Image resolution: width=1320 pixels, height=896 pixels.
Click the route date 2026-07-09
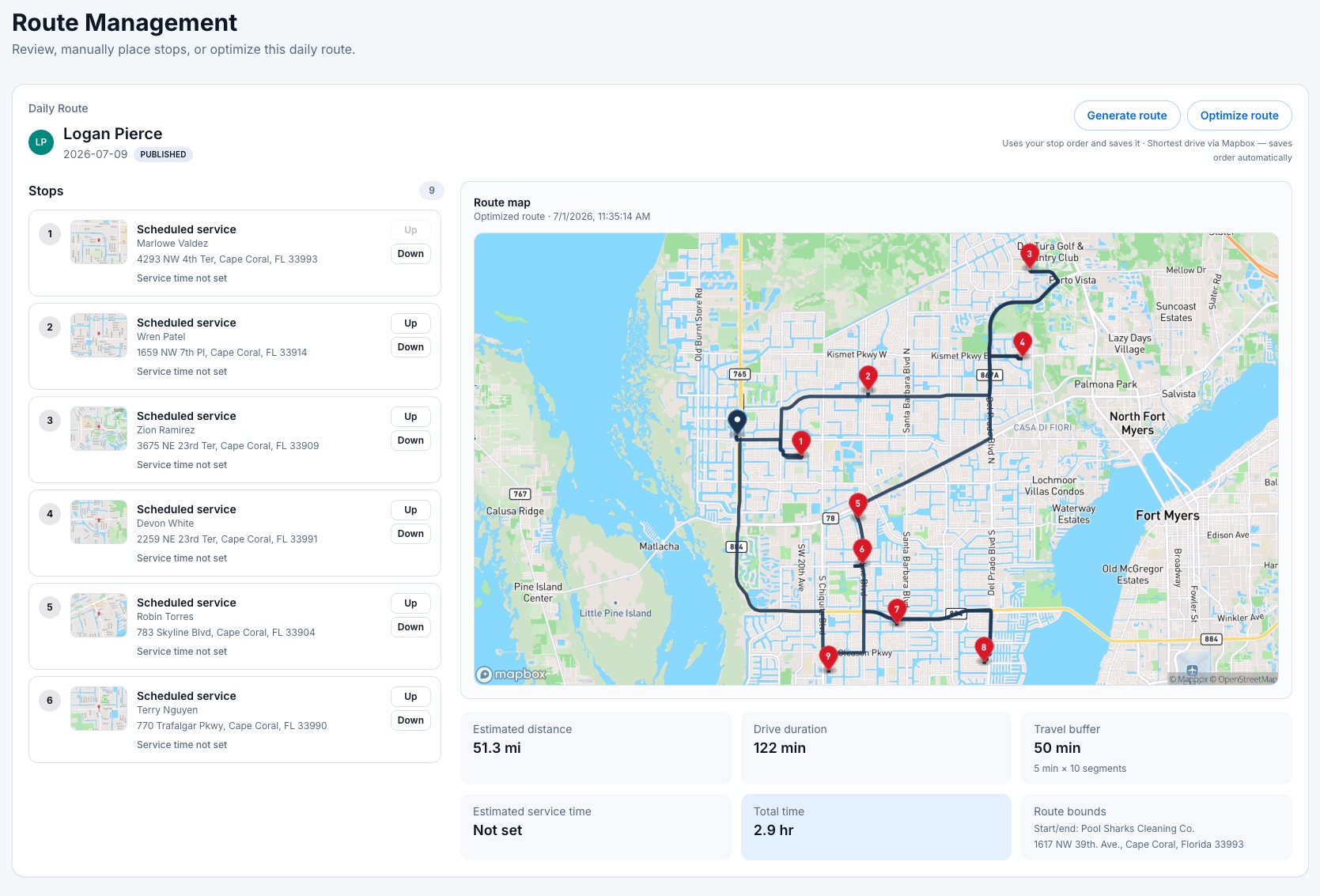click(x=95, y=154)
